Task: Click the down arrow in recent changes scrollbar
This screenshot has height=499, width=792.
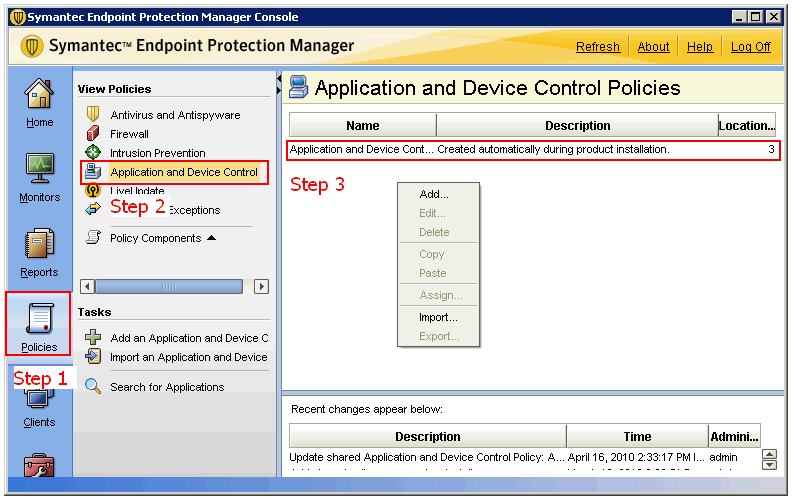Action: [769, 464]
